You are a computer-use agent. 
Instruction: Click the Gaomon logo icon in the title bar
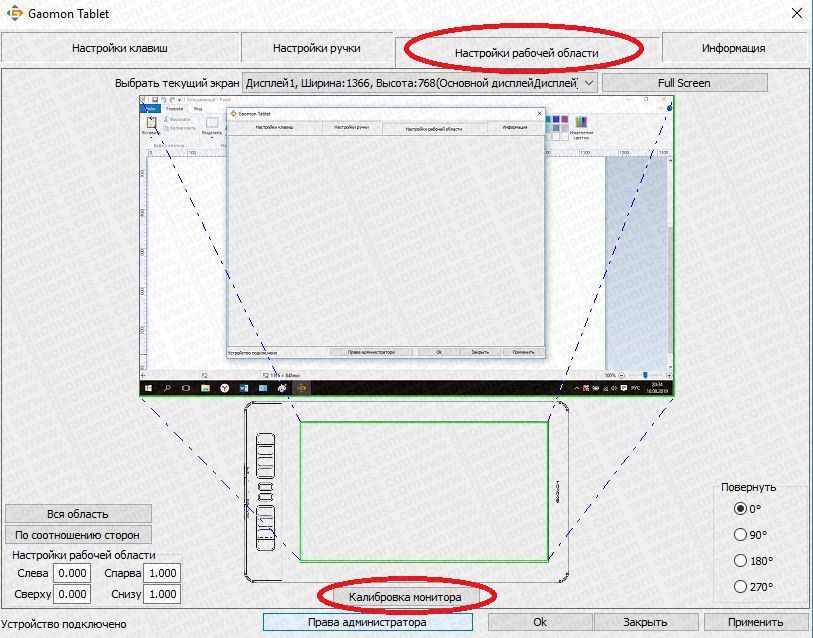coord(15,13)
